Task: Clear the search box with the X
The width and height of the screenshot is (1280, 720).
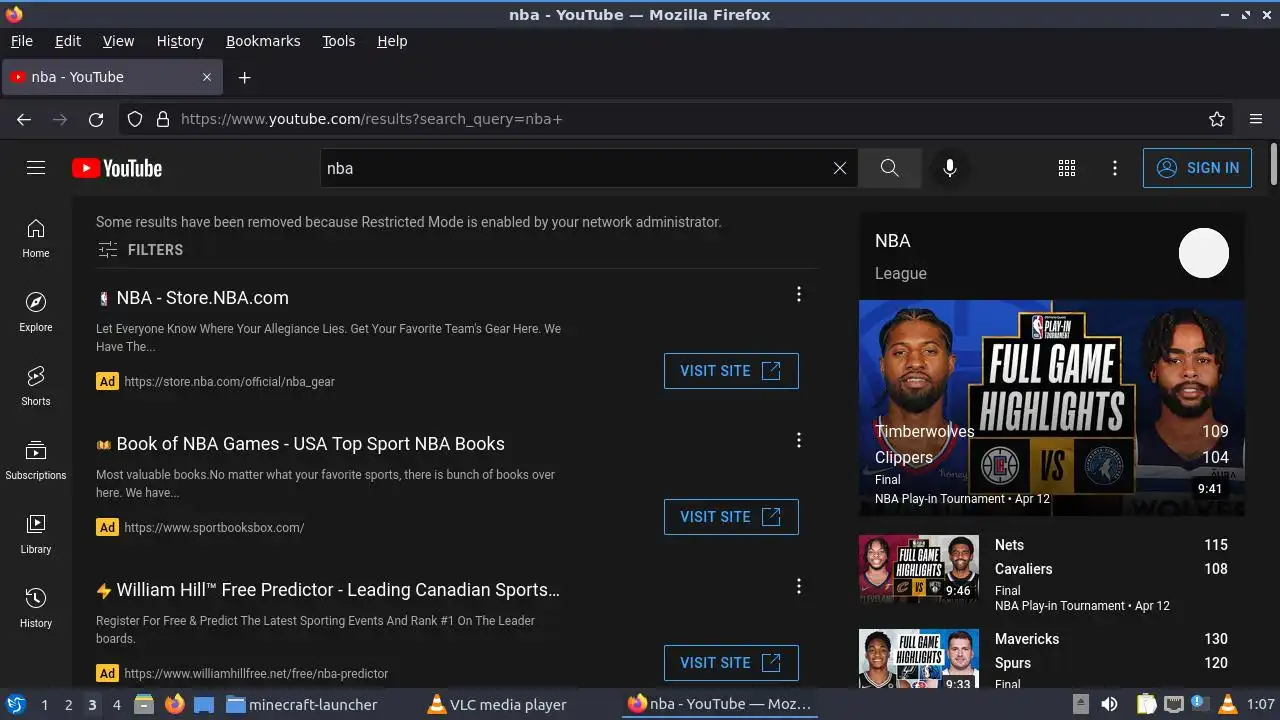Action: click(840, 168)
